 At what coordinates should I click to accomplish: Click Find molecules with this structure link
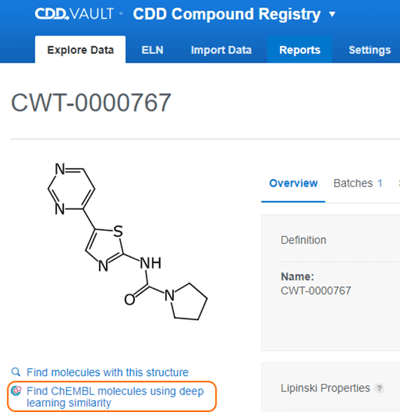point(107,372)
